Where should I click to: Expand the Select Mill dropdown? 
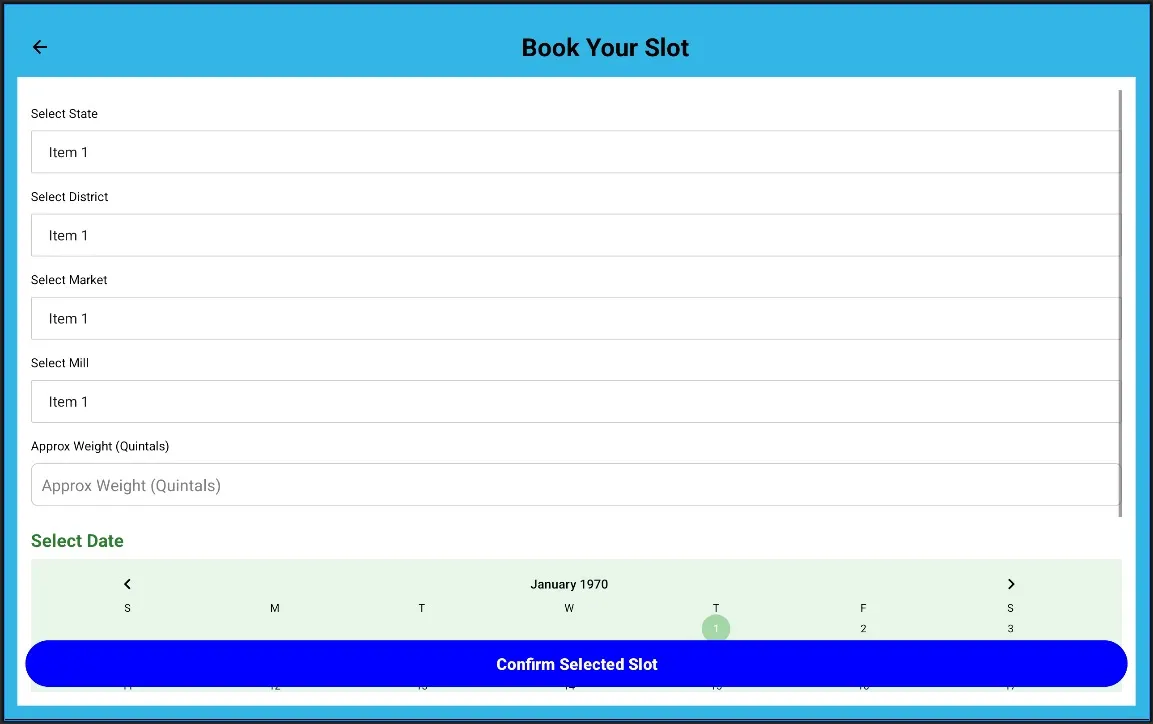[575, 401]
